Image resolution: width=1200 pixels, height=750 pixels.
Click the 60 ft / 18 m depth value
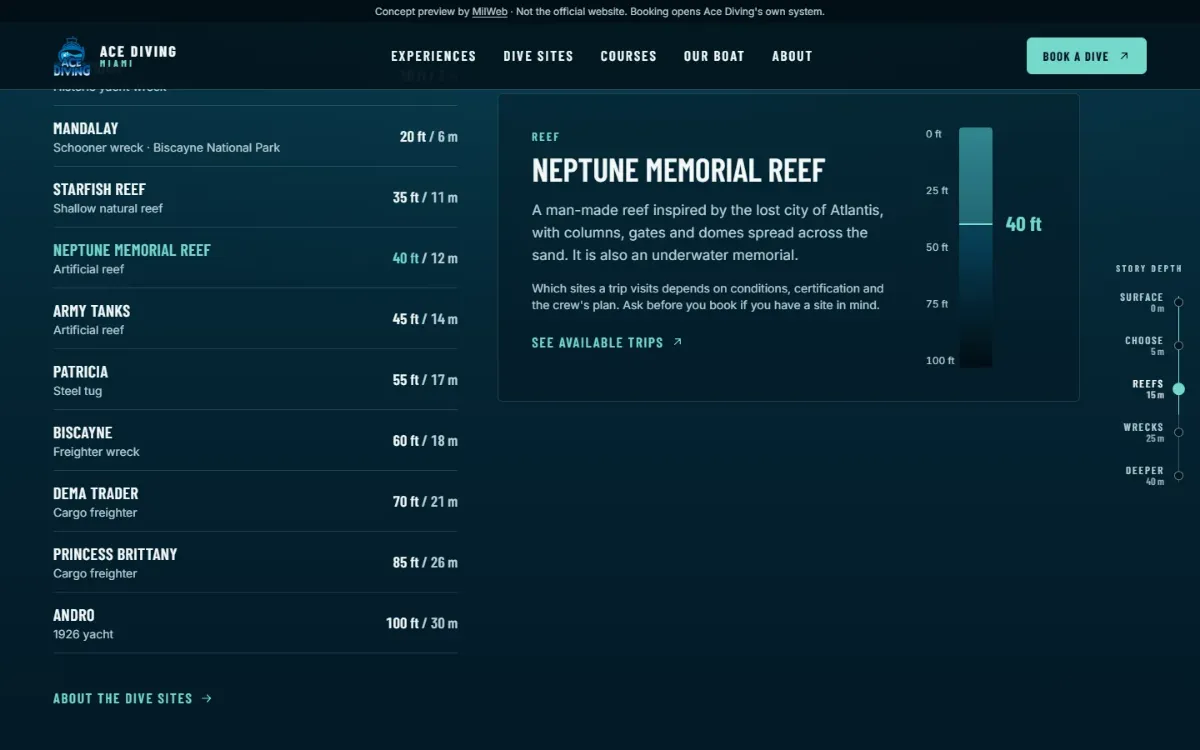425,440
